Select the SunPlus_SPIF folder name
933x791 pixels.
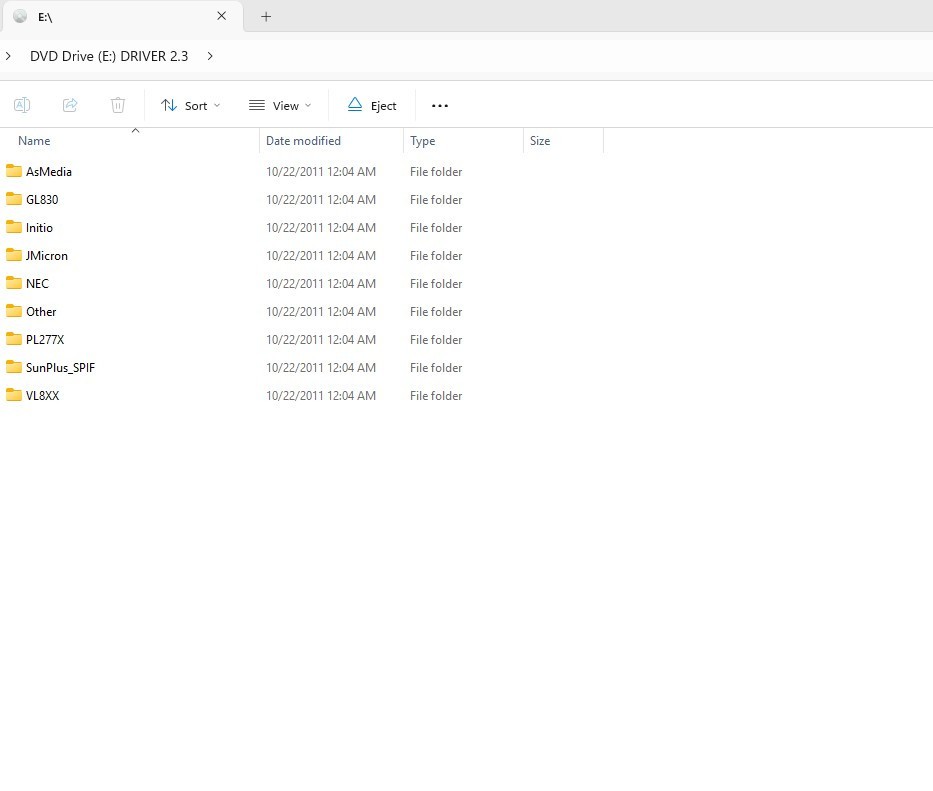(x=60, y=367)
